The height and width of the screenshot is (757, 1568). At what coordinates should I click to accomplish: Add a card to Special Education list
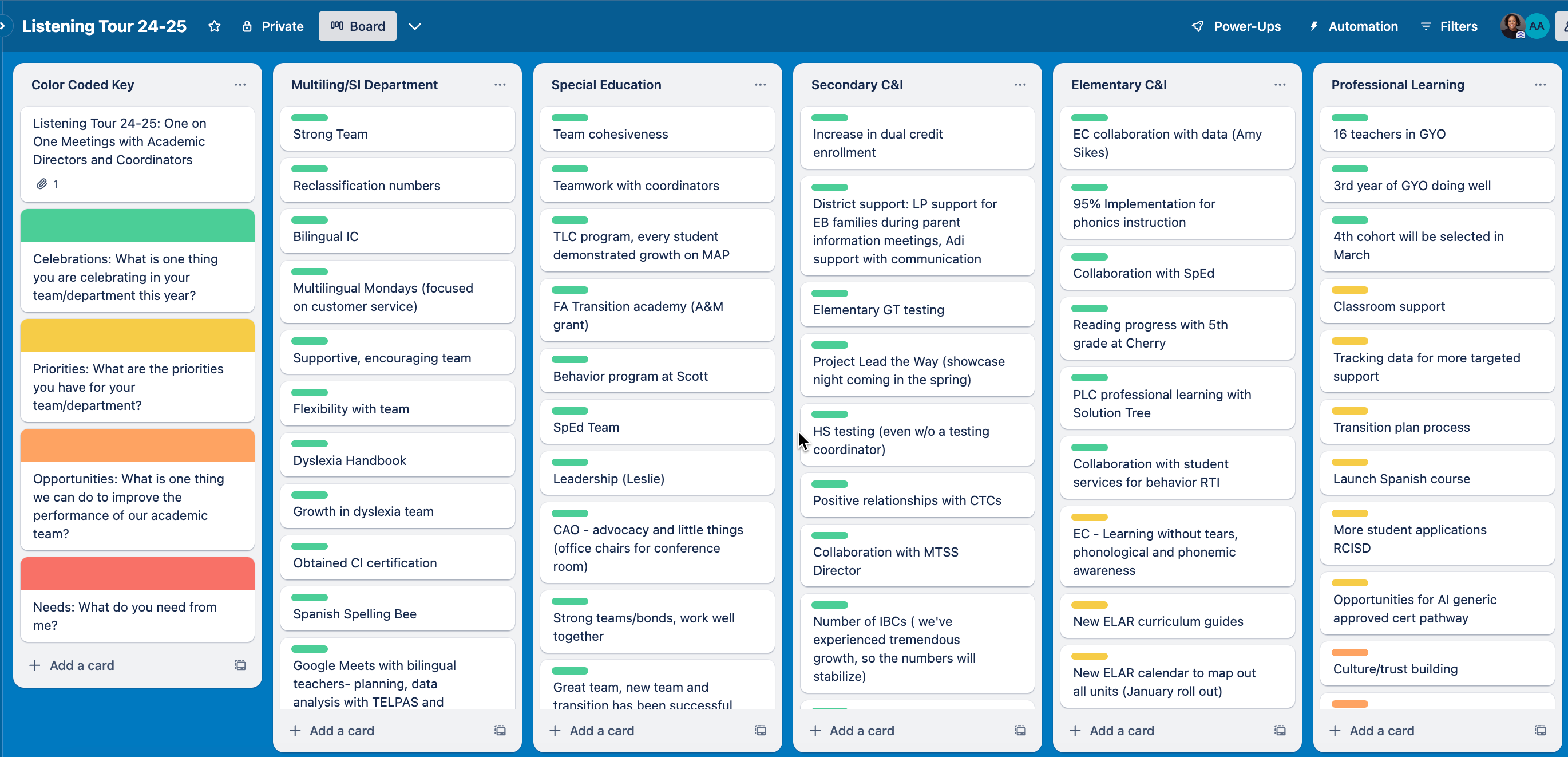(x=601, y=730)
